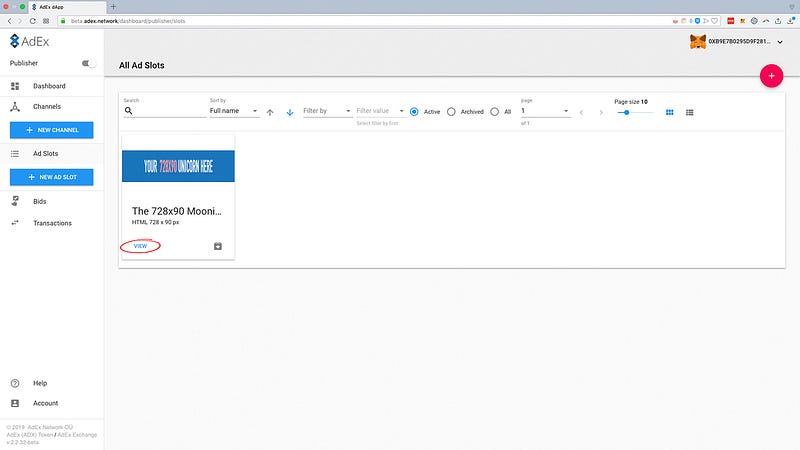Image resolution: width=800 pixels, height=450 pixels.
Task: Click the browser forward arrow
Action: tap(20, 21)
